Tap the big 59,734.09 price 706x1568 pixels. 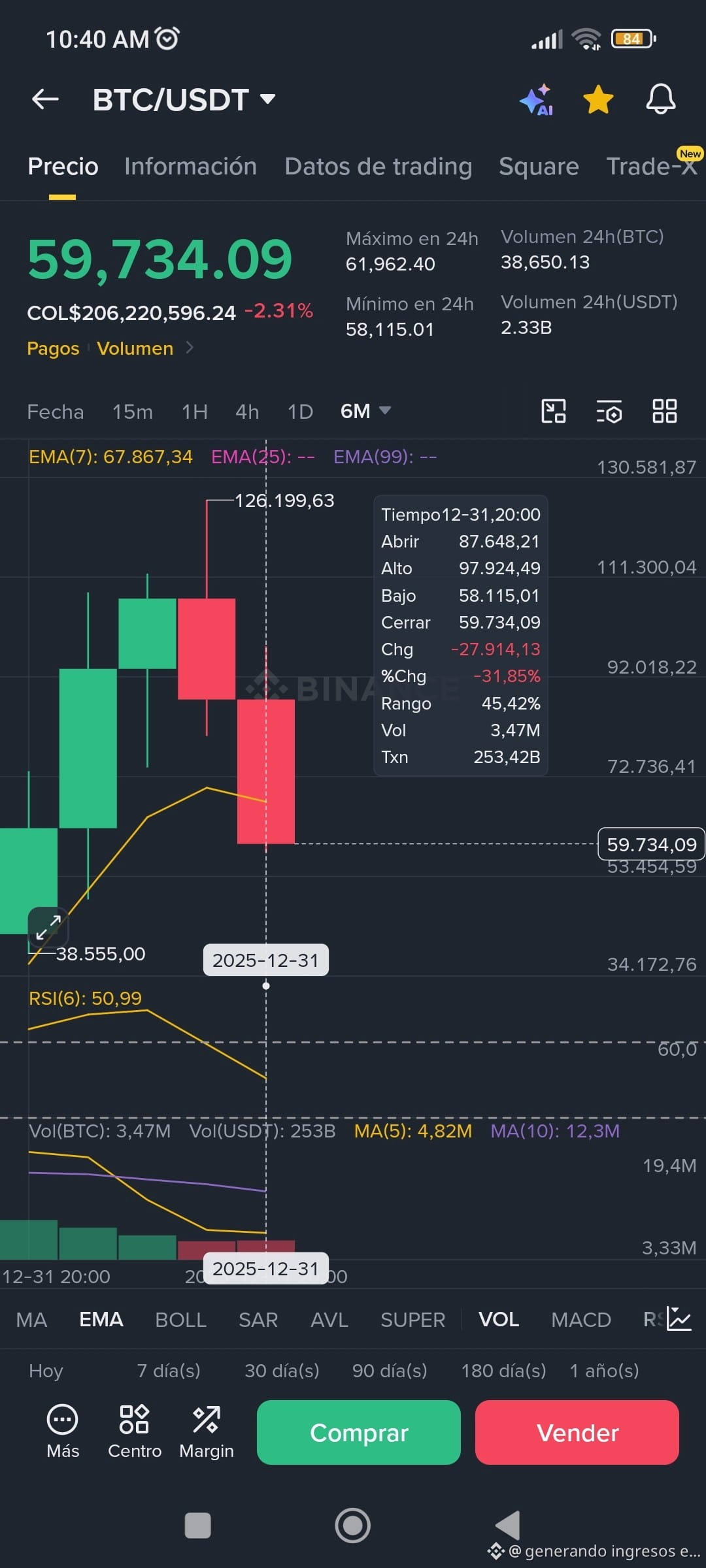(x=160, y=259)
